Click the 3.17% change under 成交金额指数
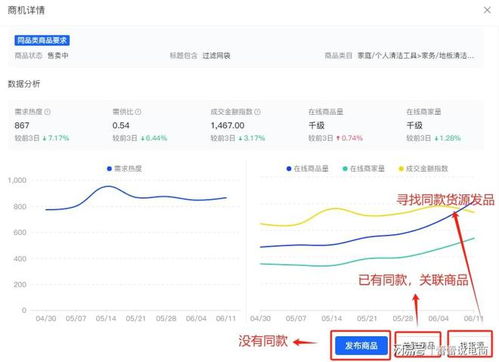Image resolution: width=499 pixels, height=362 pixels. point(252,138)
